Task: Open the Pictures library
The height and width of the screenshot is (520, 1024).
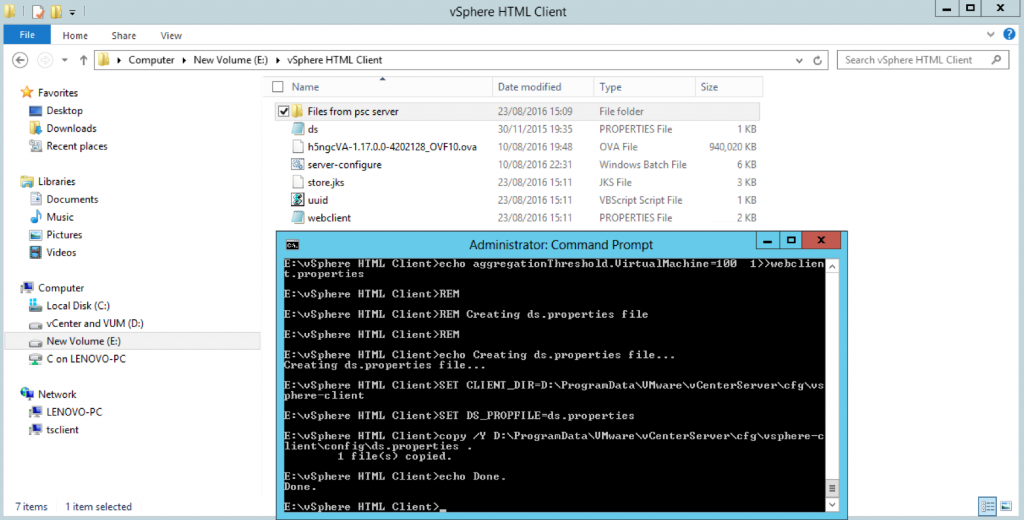Action: tap(64, 235)
